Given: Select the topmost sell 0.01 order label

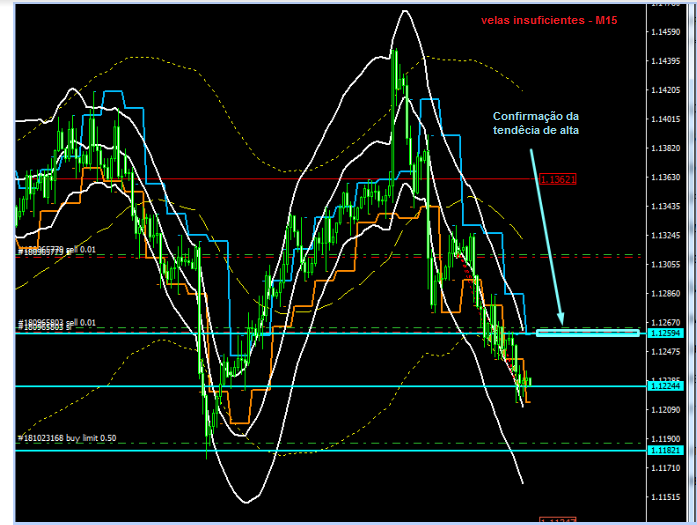Looking at the screenshot, I should coord(56,250).
